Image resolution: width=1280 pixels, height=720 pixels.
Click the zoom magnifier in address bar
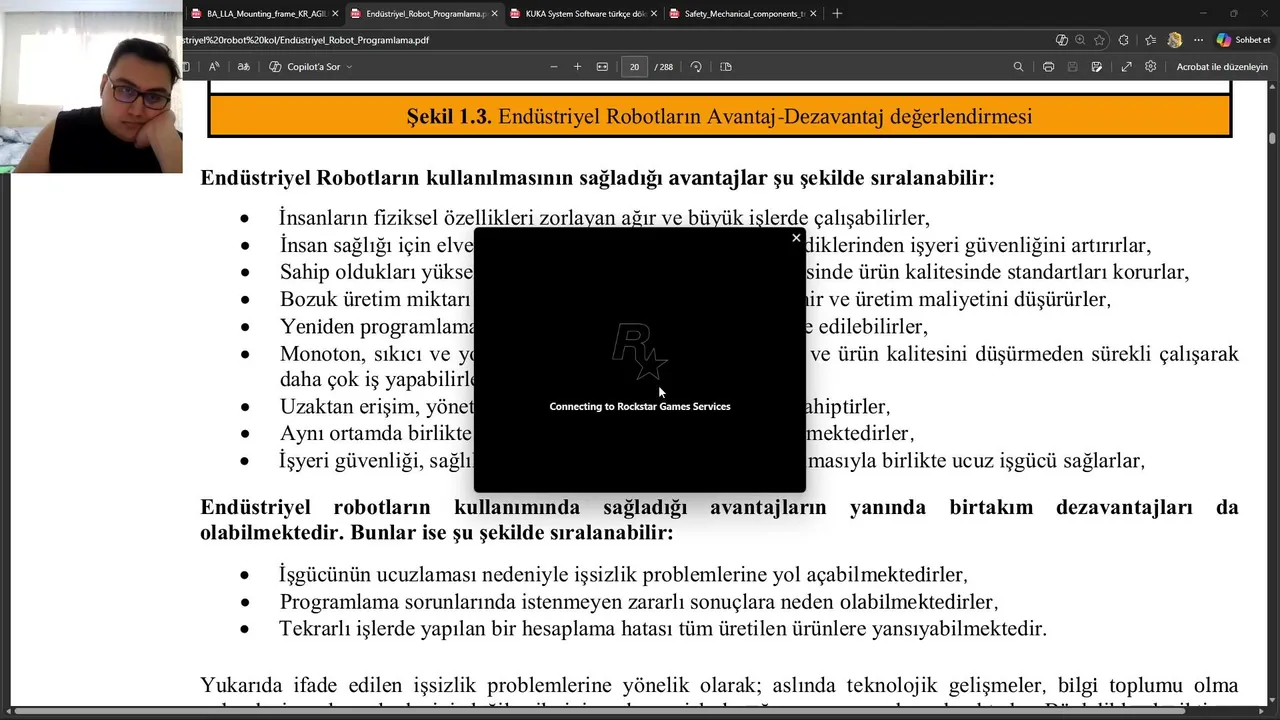[1080, 40]
